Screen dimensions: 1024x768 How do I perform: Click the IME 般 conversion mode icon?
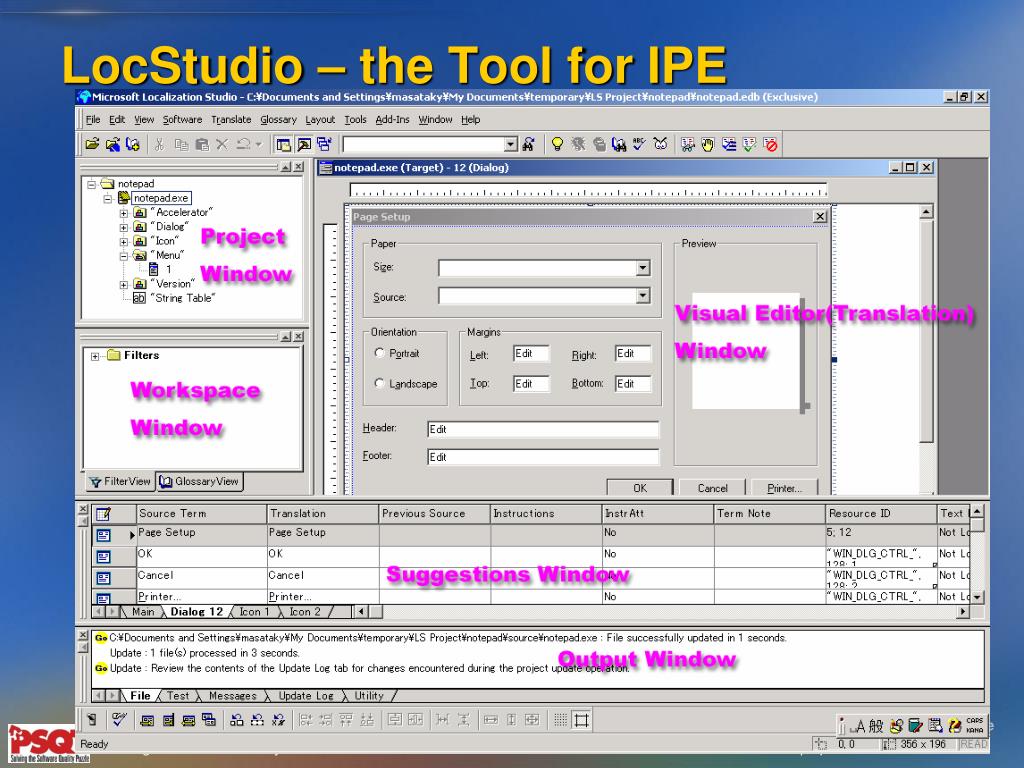click(876, 726)
